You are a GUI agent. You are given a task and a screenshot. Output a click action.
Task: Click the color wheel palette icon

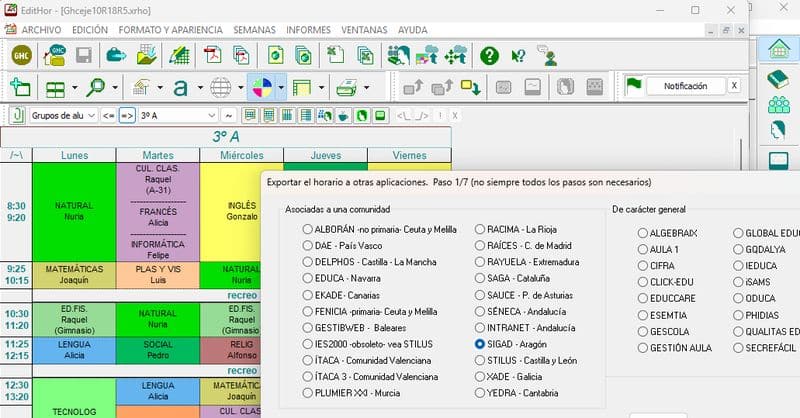pyautogui.click(x=262, y=88)
